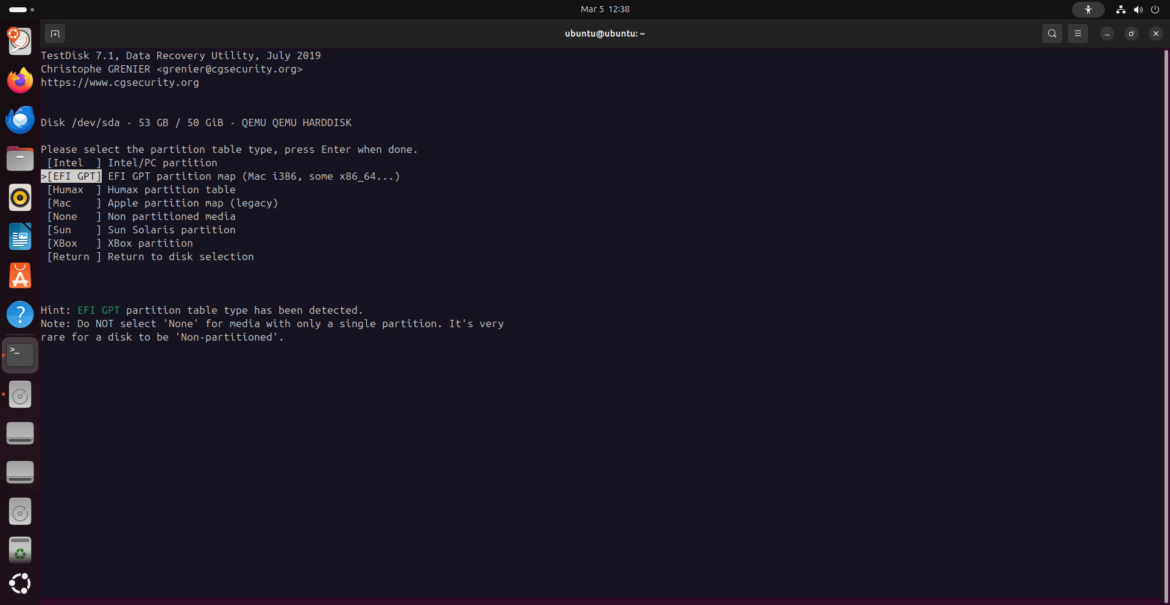This screenshot has width=1170, height=605.
Task: Click the ubuntu@ubuntu:~ window title
Action: (x=605, y=34)
